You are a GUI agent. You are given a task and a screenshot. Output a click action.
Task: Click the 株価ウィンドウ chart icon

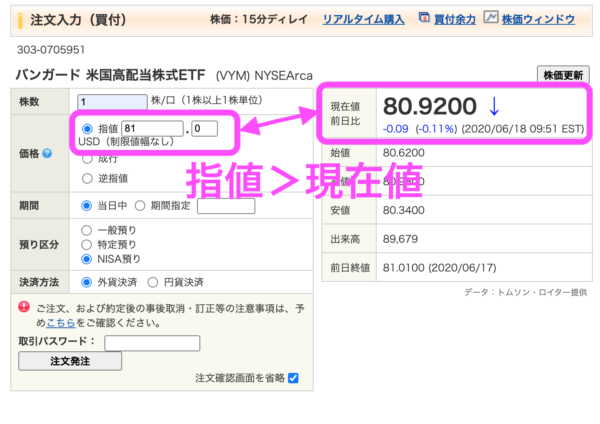click(491, 17)
